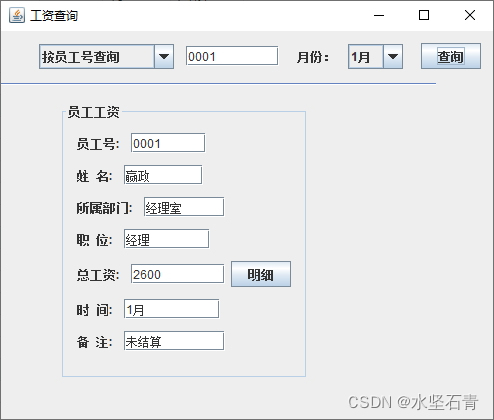494x420 pixels.
Task: Click the 备 注: label
Action: tap(94, 342)
